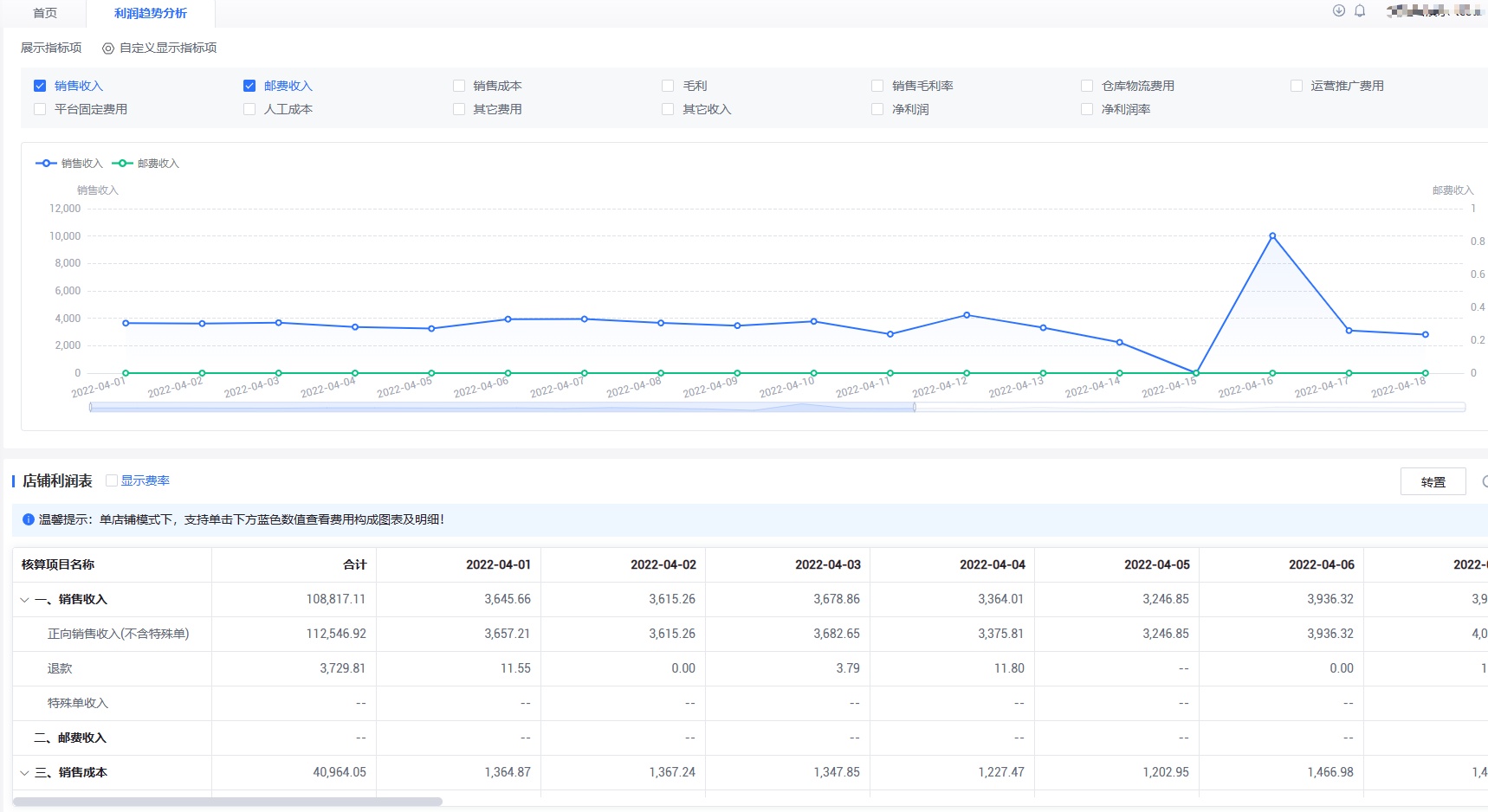Click the 退款 row label
The image size is (1488, 812).
pos(60,668)
